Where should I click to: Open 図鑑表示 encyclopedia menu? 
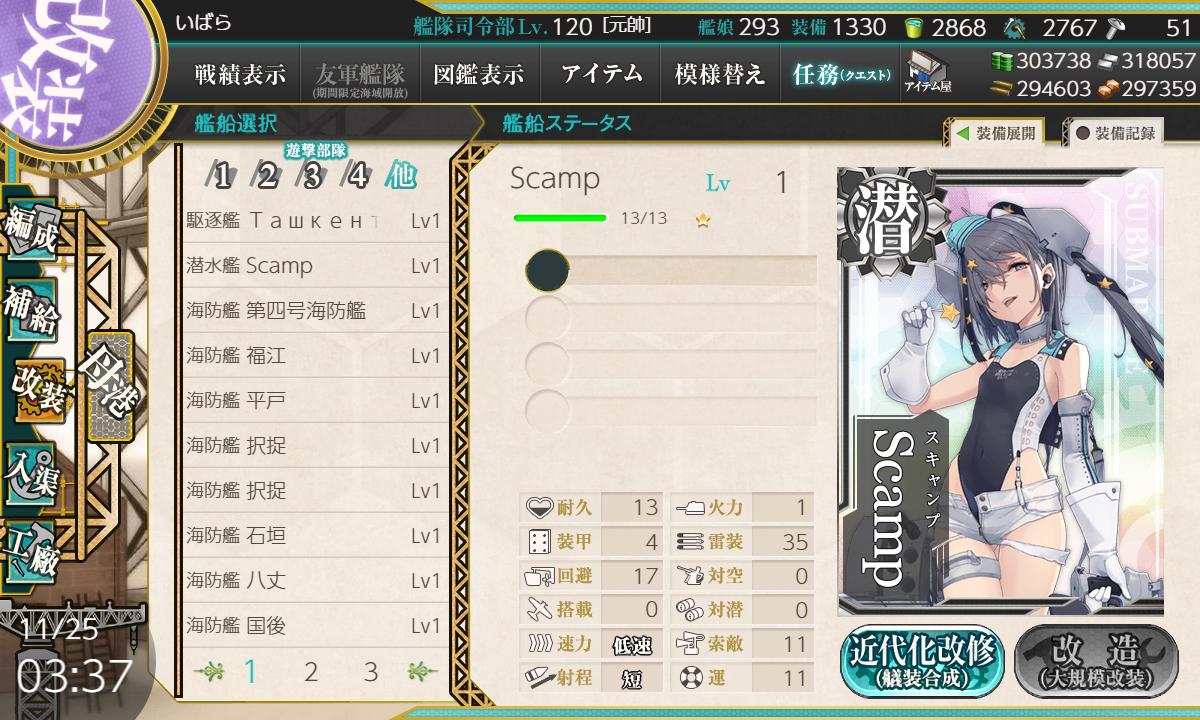click(479, 74)
